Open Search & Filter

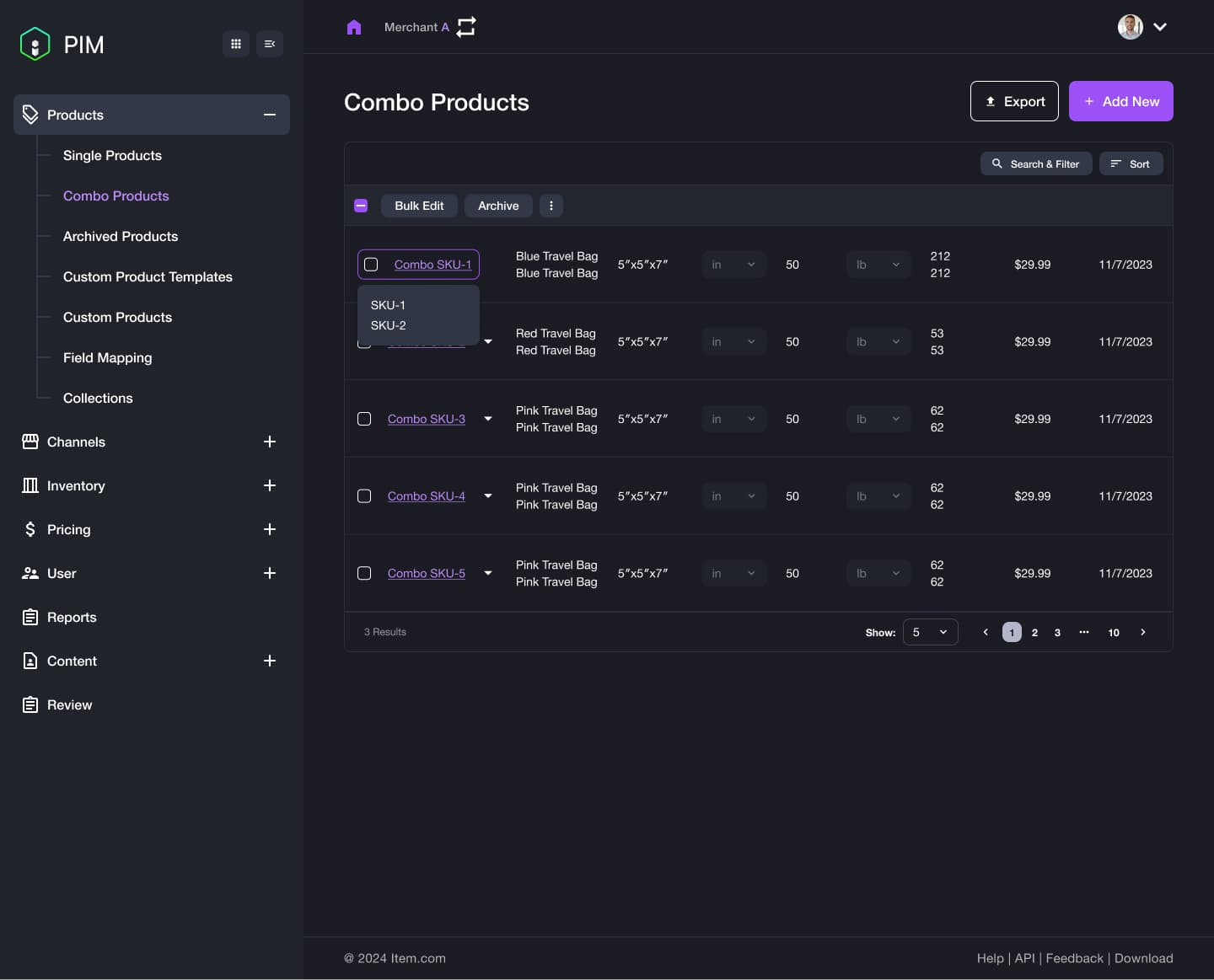point(1036,163)
